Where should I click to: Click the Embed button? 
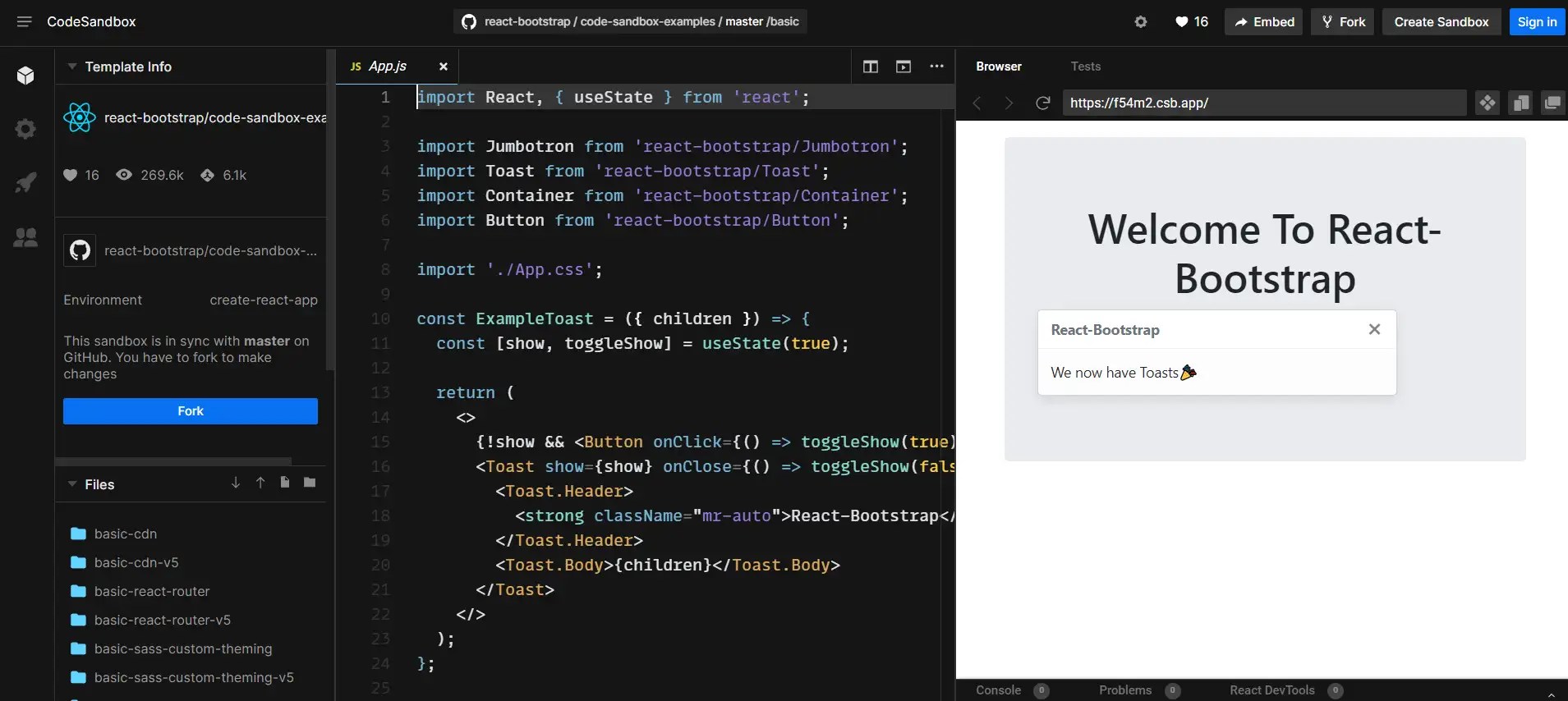pos(1264,22)
